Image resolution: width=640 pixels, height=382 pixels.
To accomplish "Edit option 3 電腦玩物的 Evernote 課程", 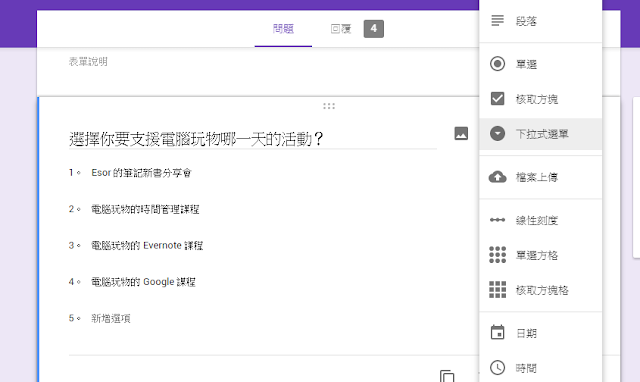I will pyautogui.click(x=147, y=246).
